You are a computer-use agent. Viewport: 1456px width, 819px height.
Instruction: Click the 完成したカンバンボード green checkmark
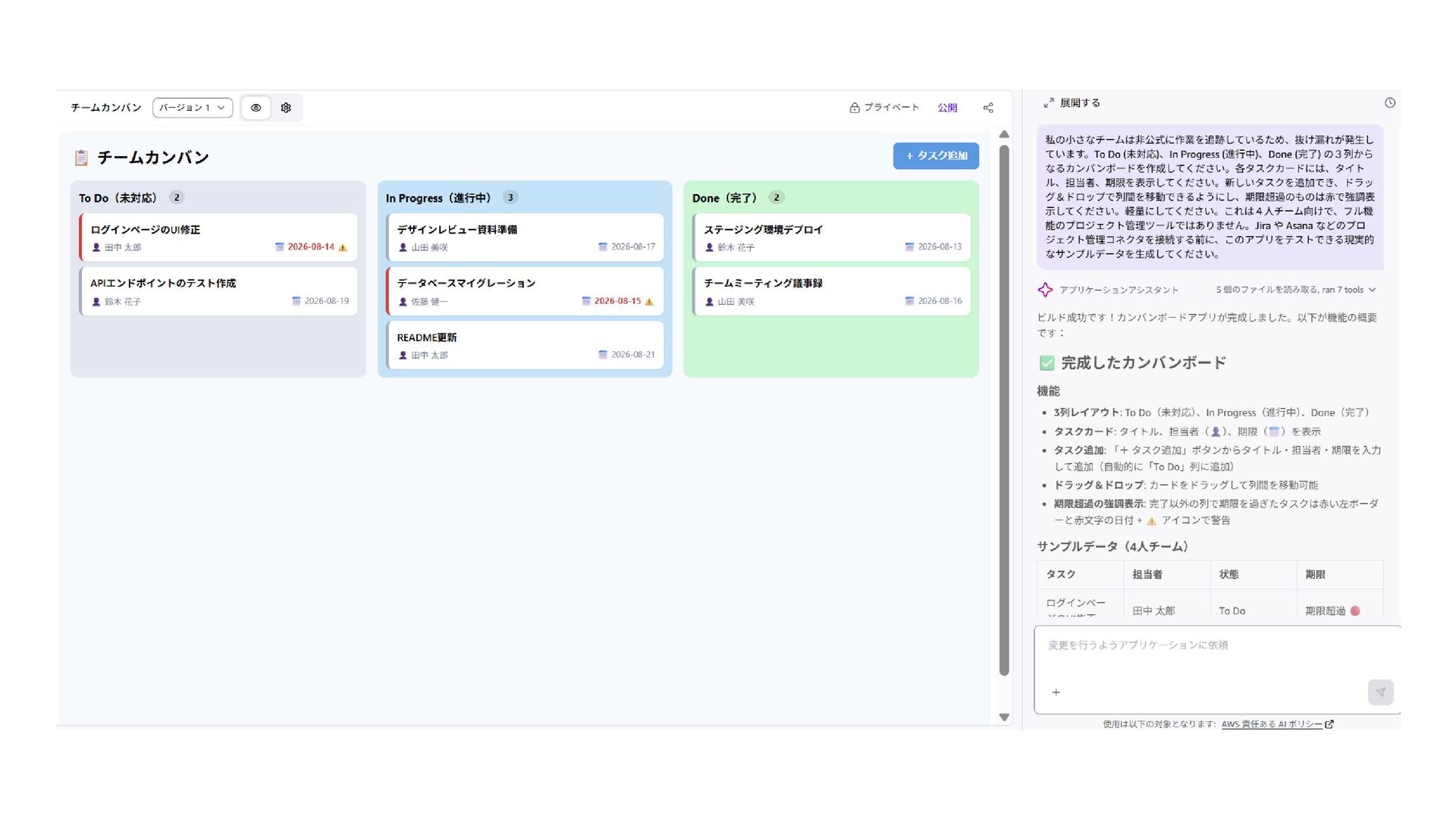[1046, 363]
